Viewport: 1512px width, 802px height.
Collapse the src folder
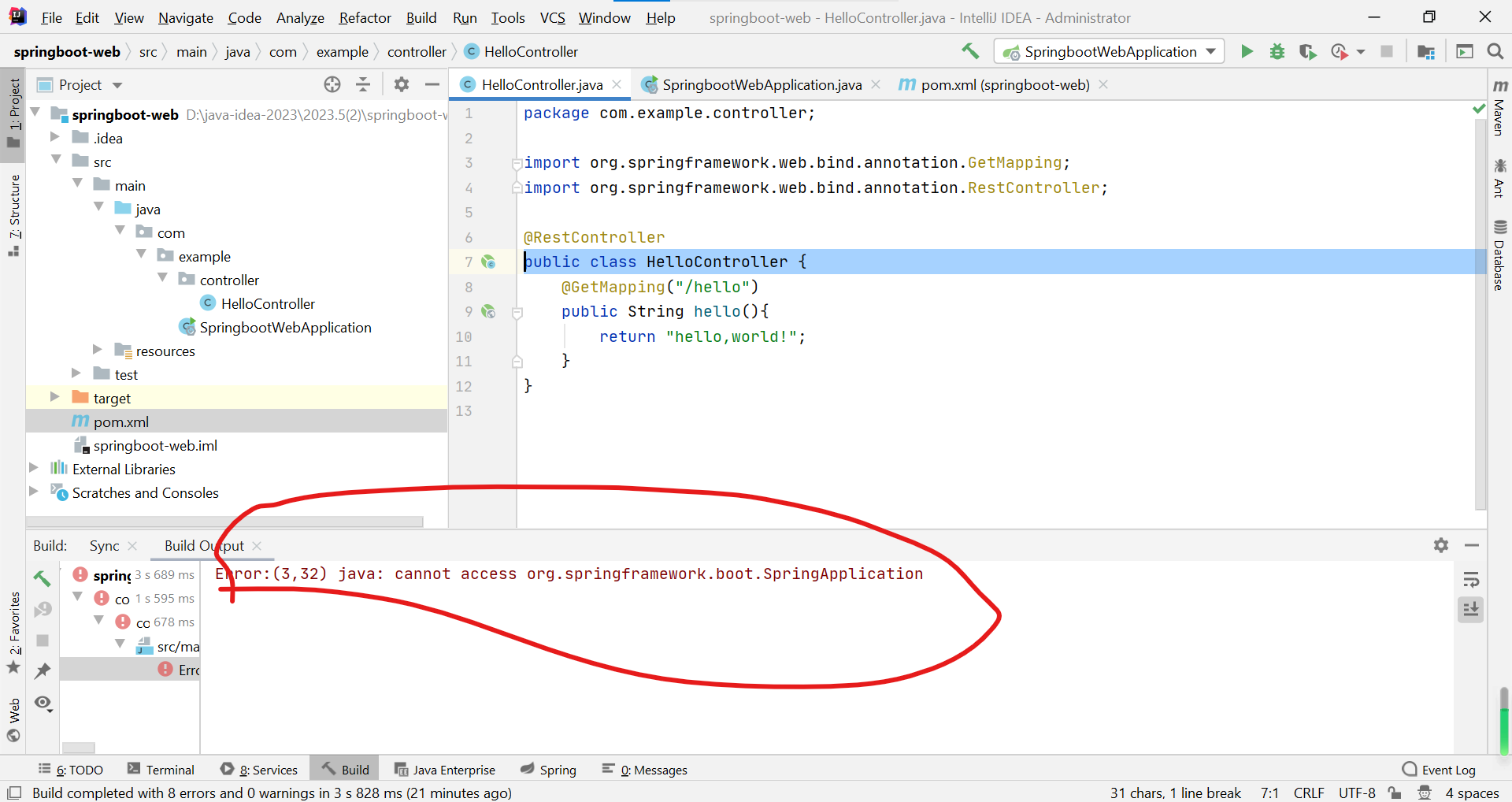tap(56, 161)
